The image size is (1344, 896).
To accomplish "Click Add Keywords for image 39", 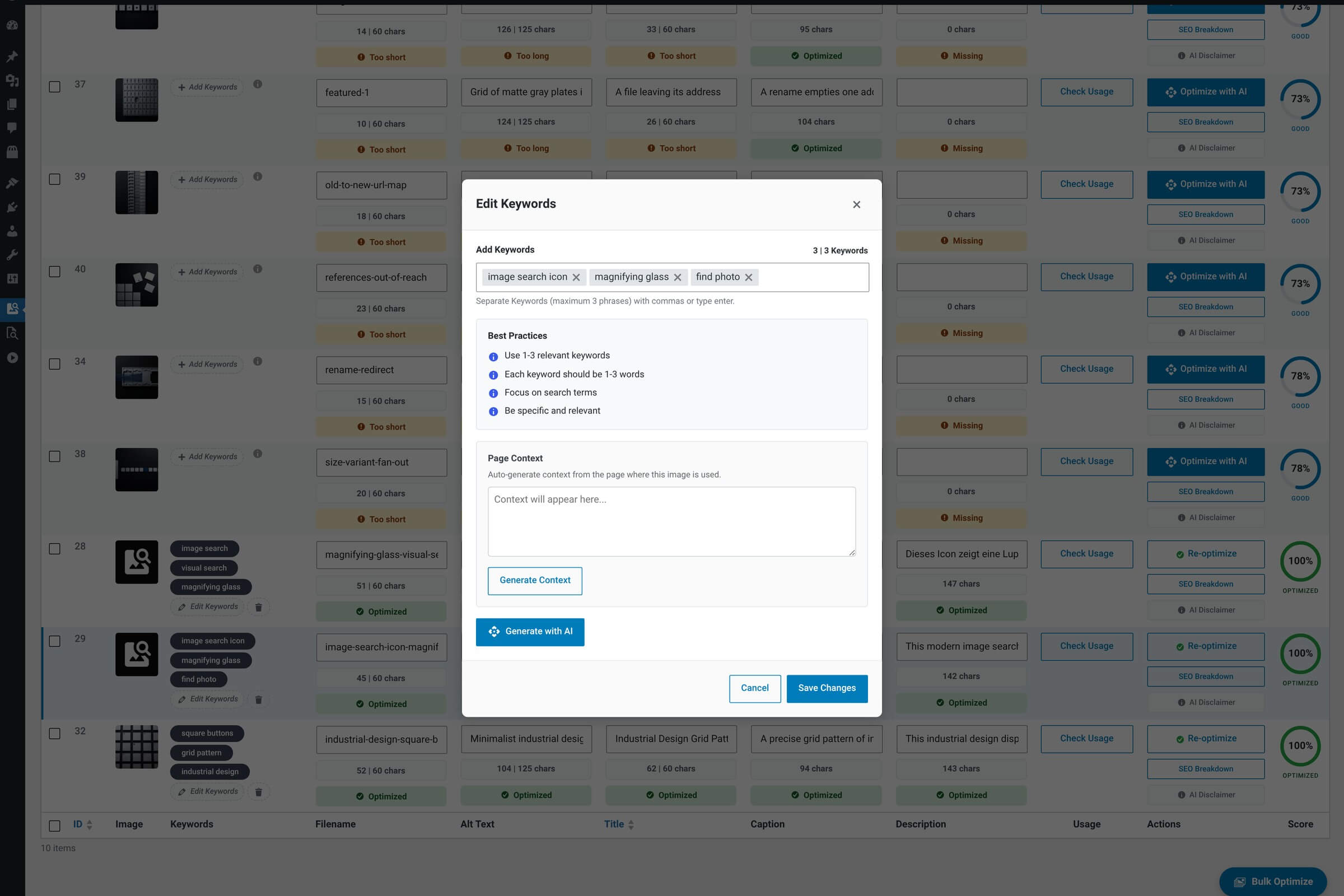I will point(207,179).
